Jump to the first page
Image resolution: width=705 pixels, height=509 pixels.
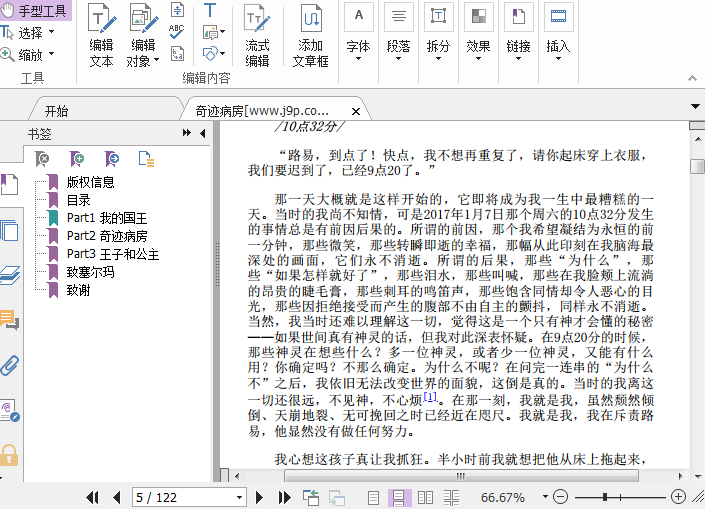coord(93,497)
